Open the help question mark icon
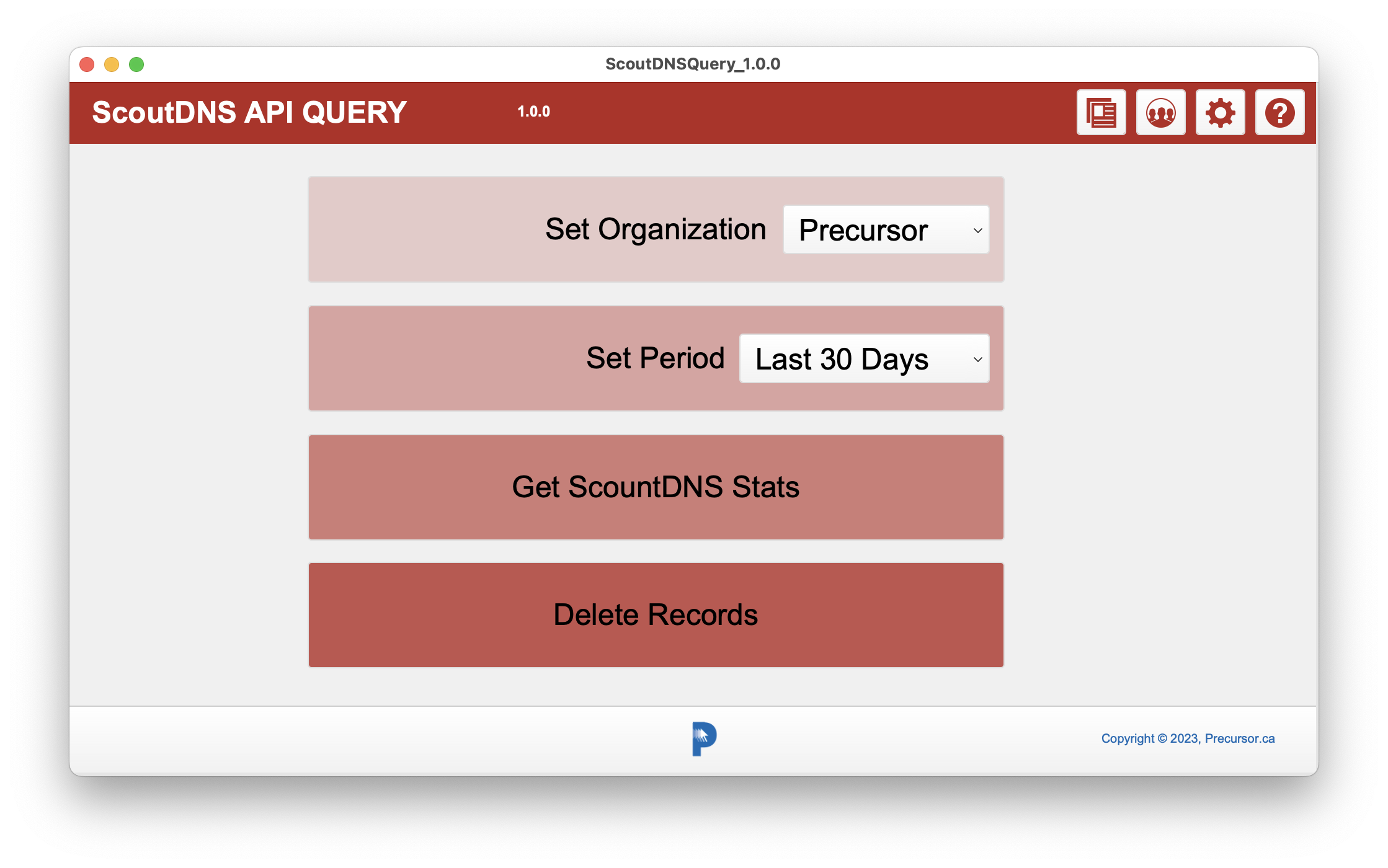1388x868 pixels. (1281, 111)
